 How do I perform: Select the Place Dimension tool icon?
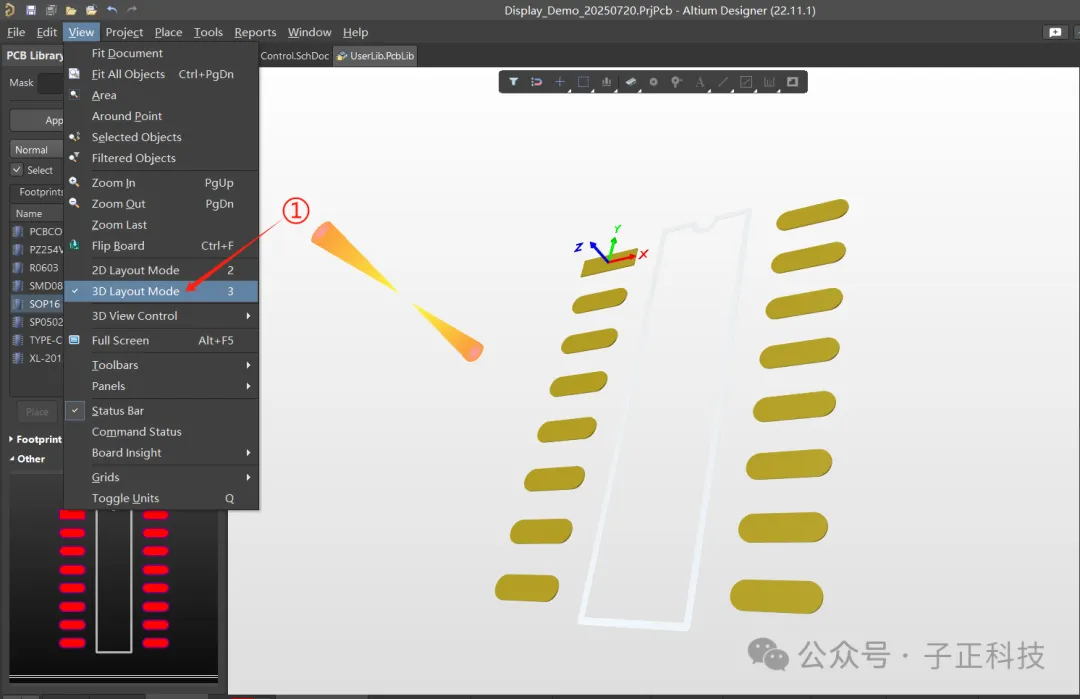click(769, 82)
